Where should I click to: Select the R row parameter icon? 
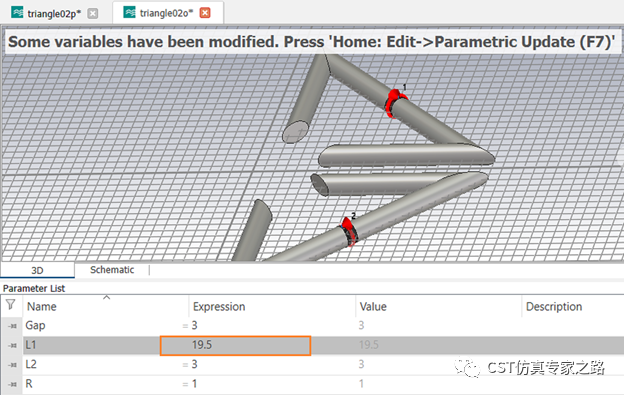[12, 384]
